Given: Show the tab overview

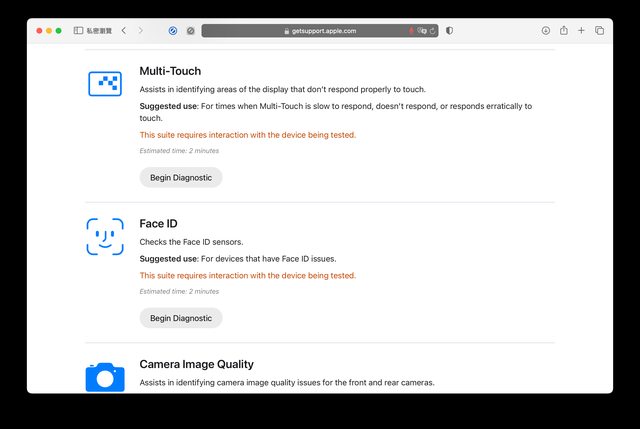Looking at the screenshot, I should (x=599, y=31).
